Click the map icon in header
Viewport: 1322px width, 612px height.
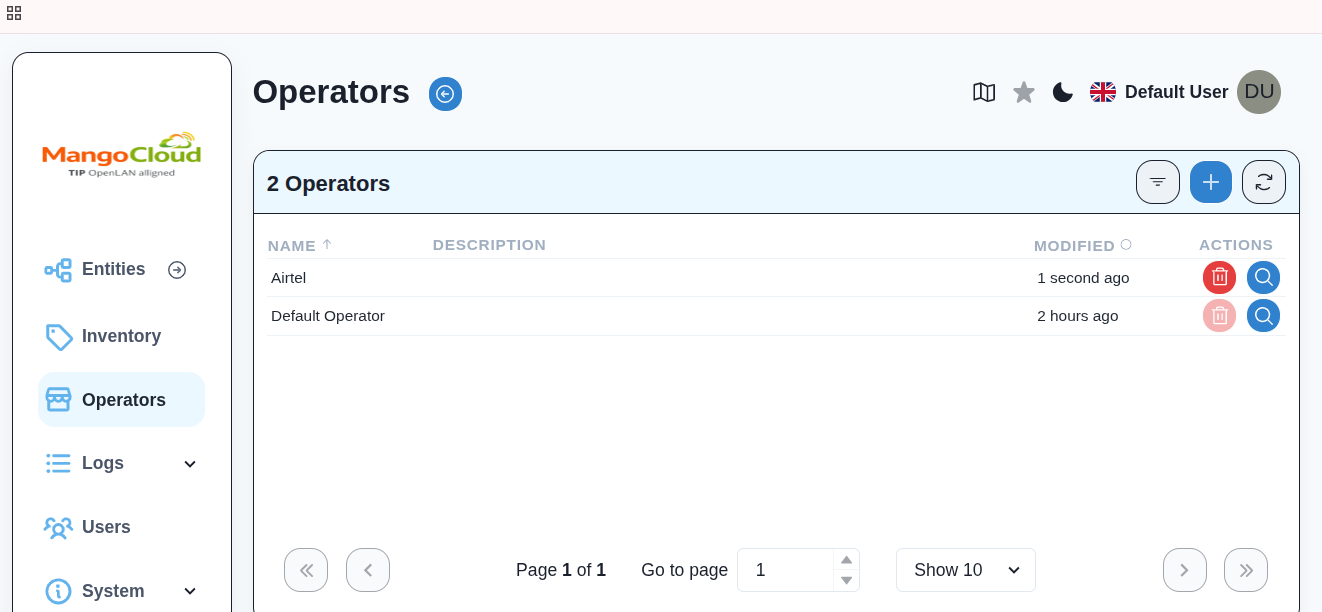click(x=984, y=92)
